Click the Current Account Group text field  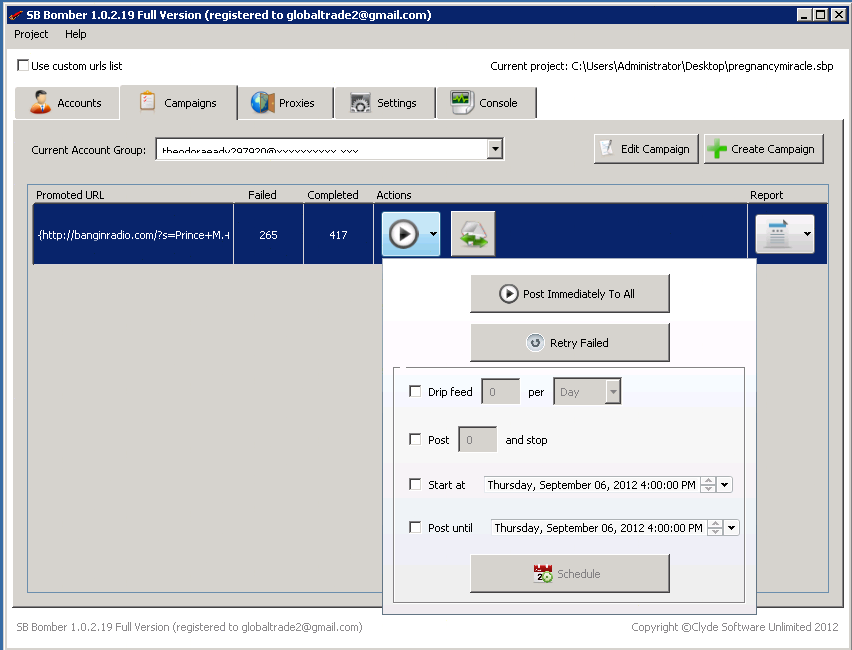(x=322, y=149)
